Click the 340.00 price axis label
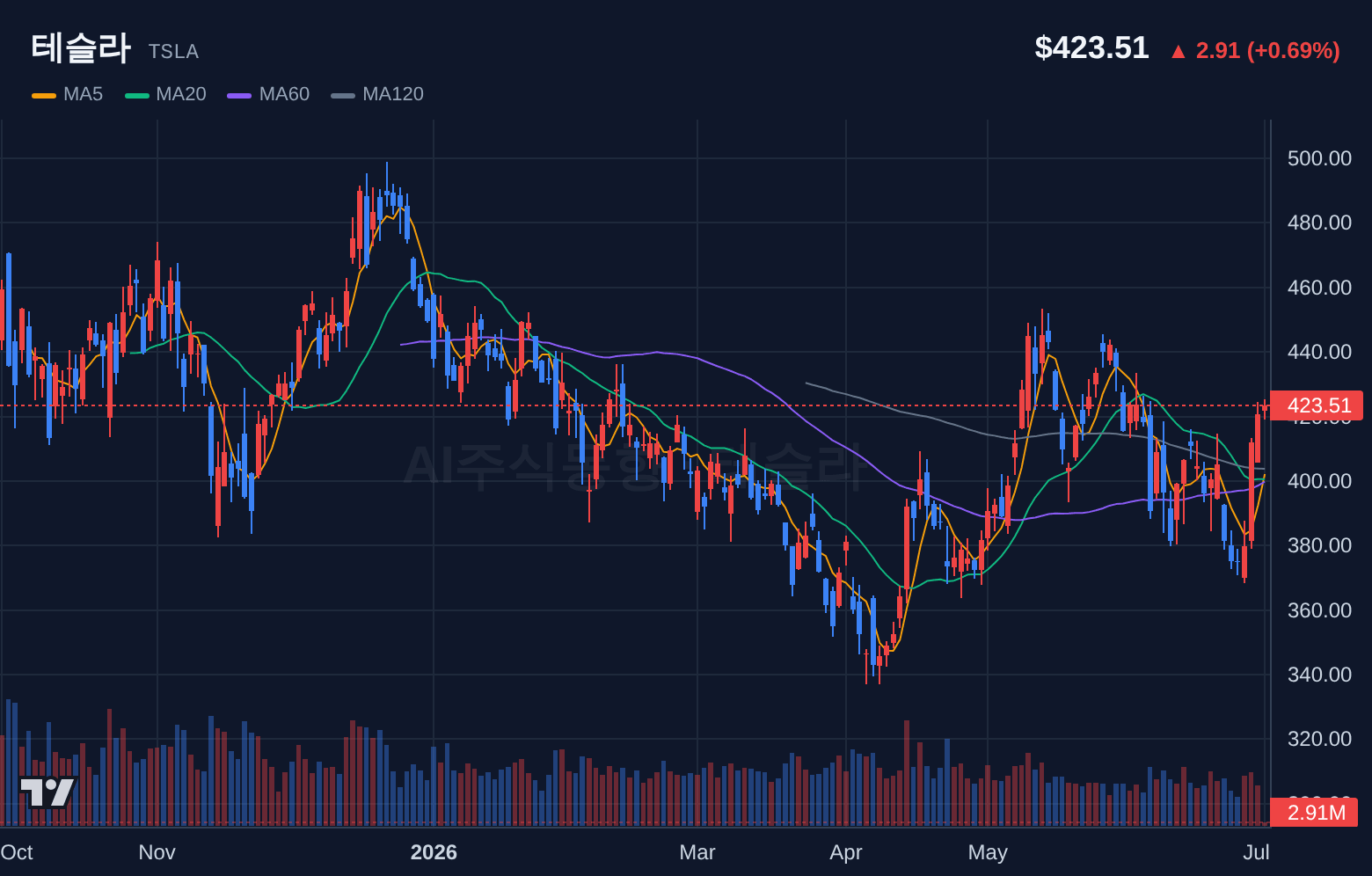Screen dimensions: 1372x876 coord(1319,675)
